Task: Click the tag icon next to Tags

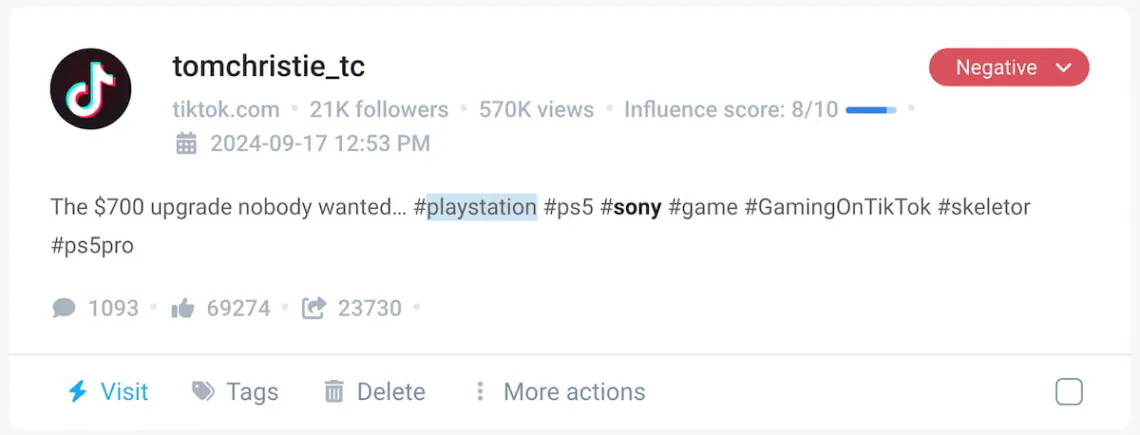Action: (204, 391)
